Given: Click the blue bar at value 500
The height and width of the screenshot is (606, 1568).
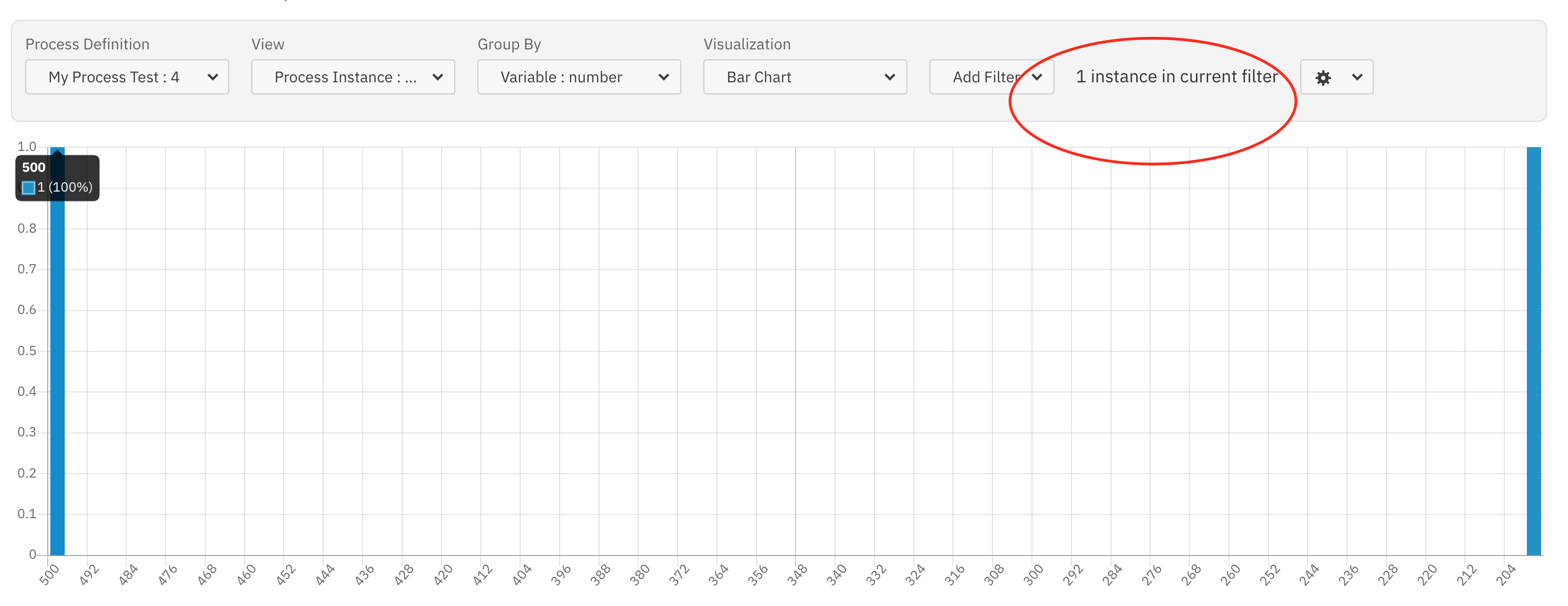Looking at the screenshot, I should pos(57,378).
